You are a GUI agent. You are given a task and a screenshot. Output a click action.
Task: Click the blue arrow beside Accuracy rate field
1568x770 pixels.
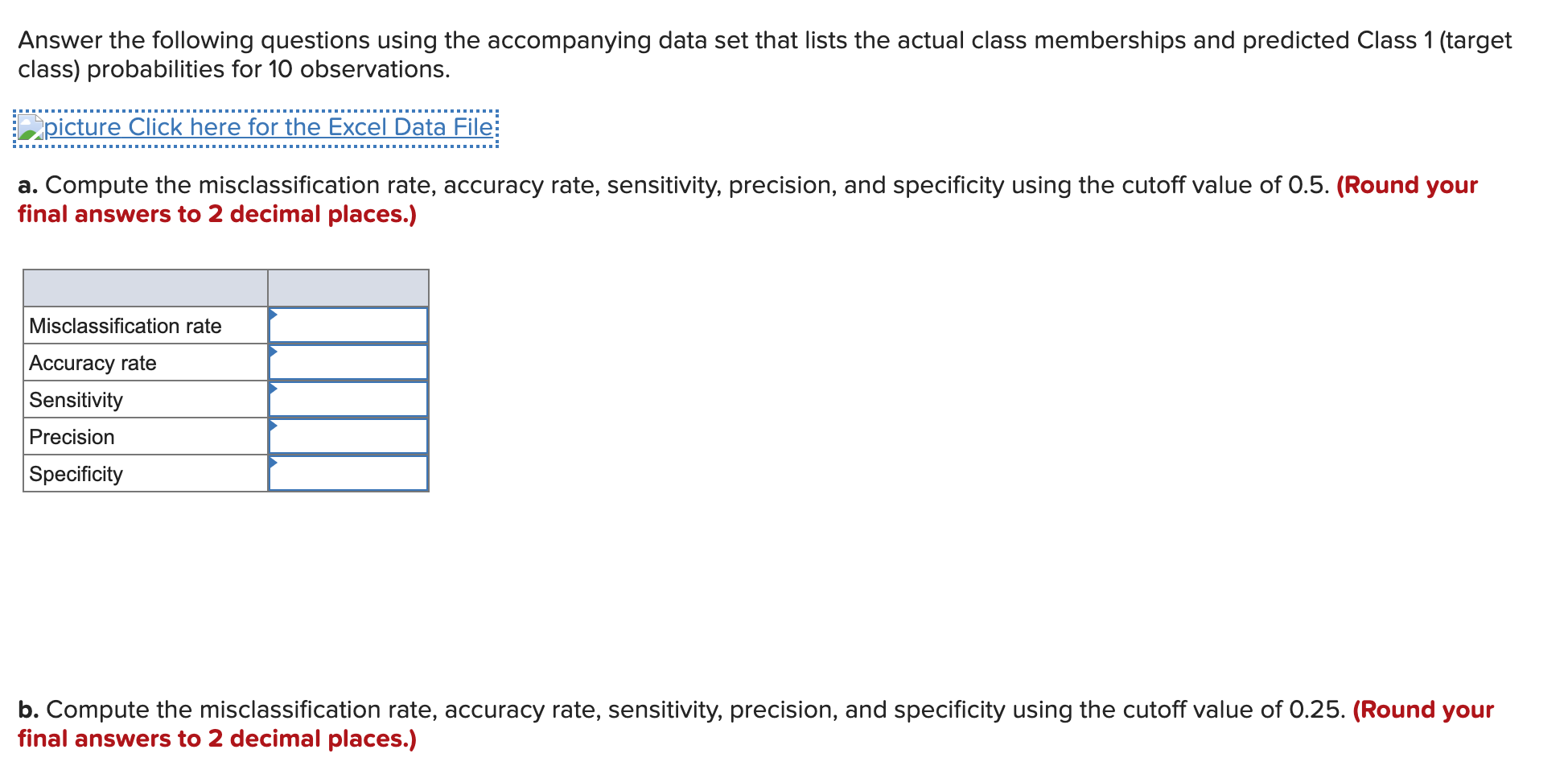[274, 352]
